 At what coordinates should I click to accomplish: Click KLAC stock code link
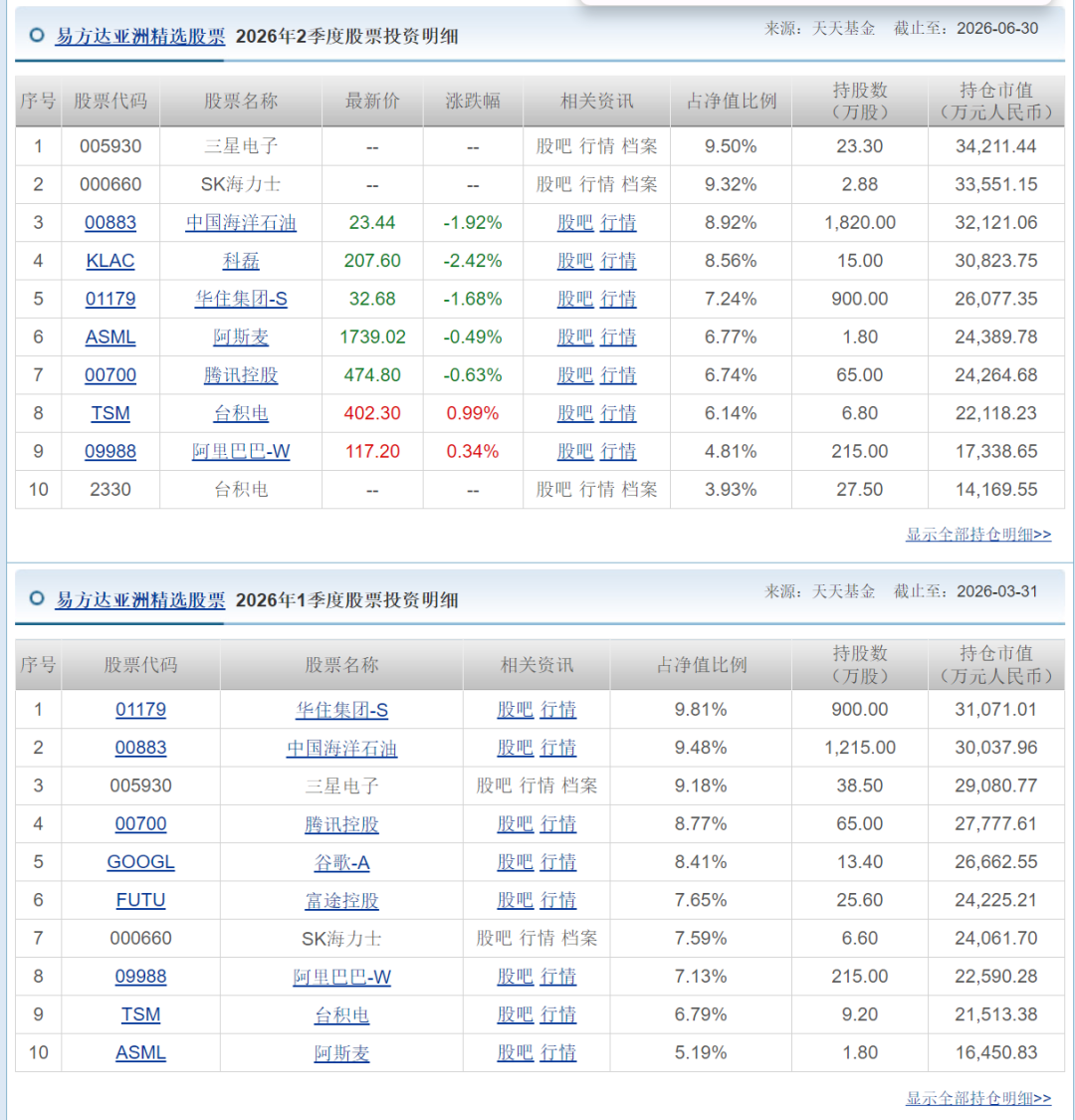110,261
